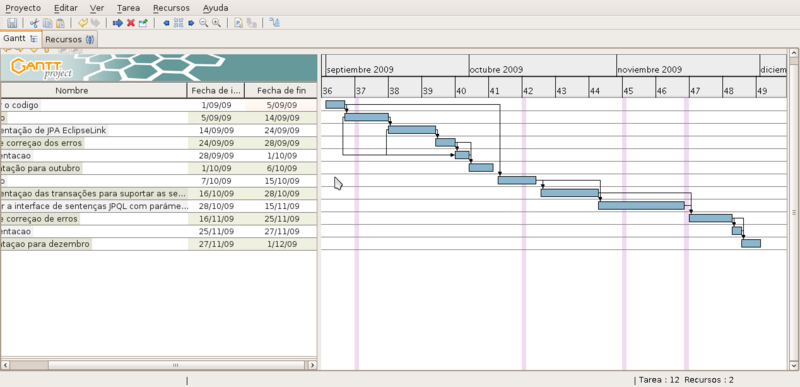Click the chart vertical scrollbar thumb
This screenshot has width=800, height=387.
794,212
